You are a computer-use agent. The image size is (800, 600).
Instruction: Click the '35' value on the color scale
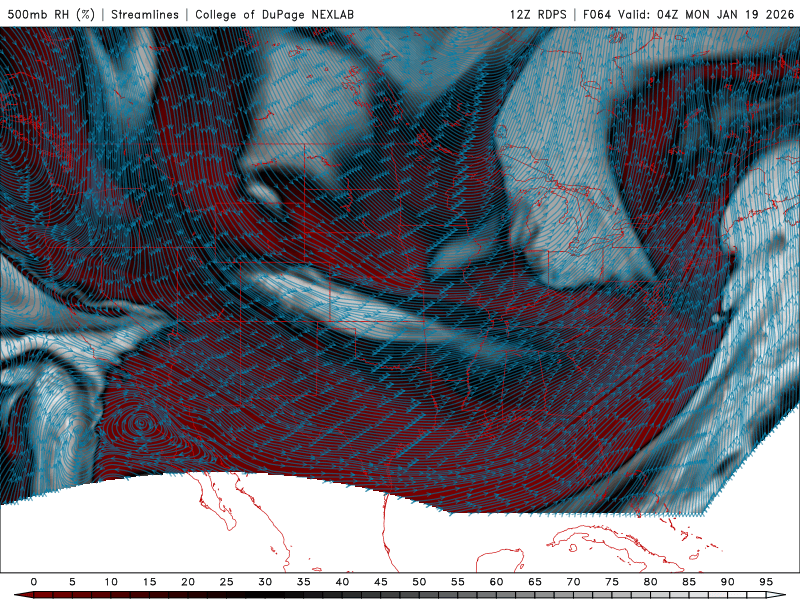tap(304, 582)
